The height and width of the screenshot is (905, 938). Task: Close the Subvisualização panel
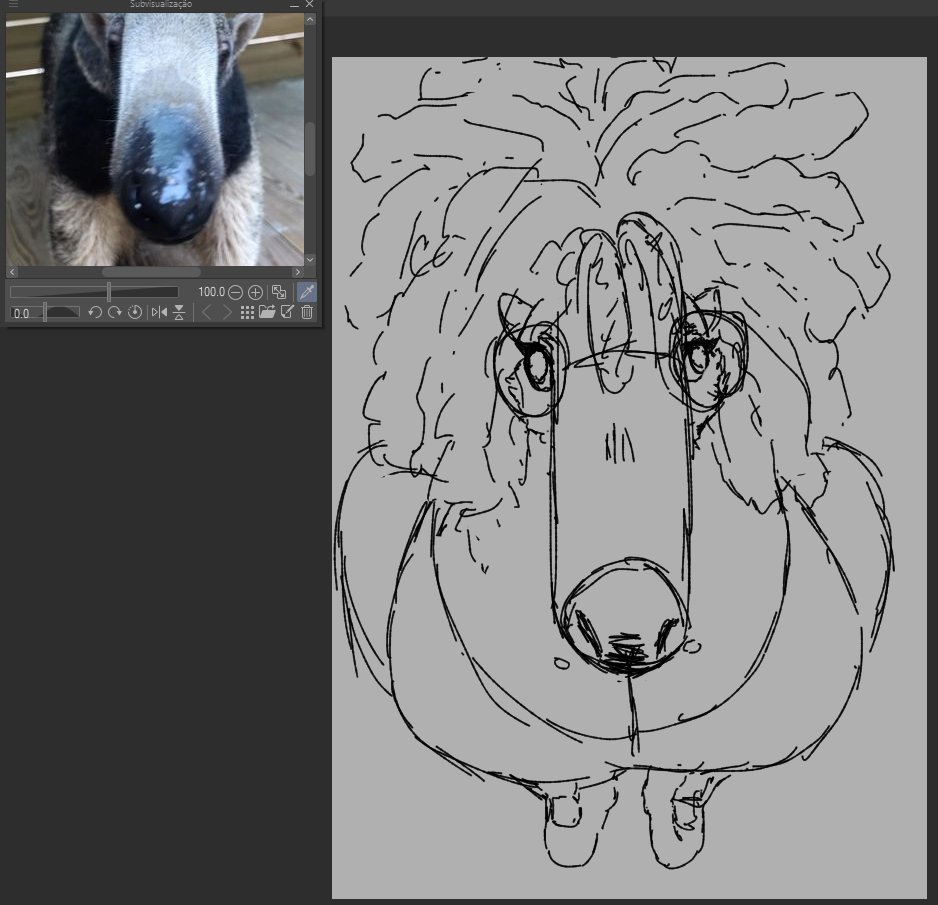pyautogui.click(x=309, y=4)
